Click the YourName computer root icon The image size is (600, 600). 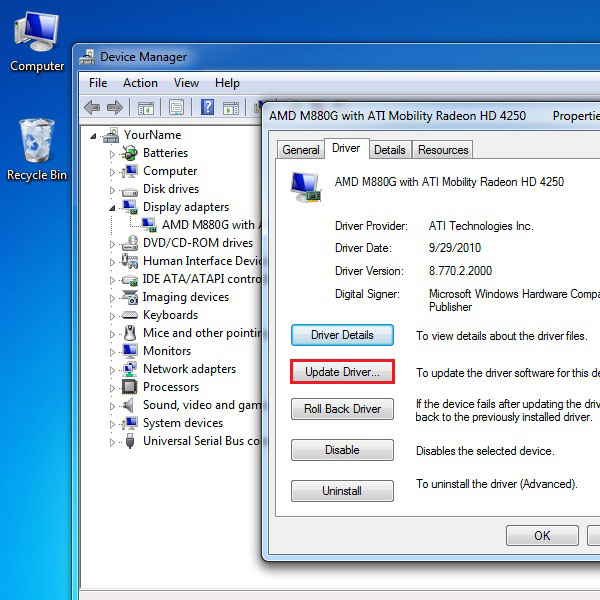coord(111,135)
